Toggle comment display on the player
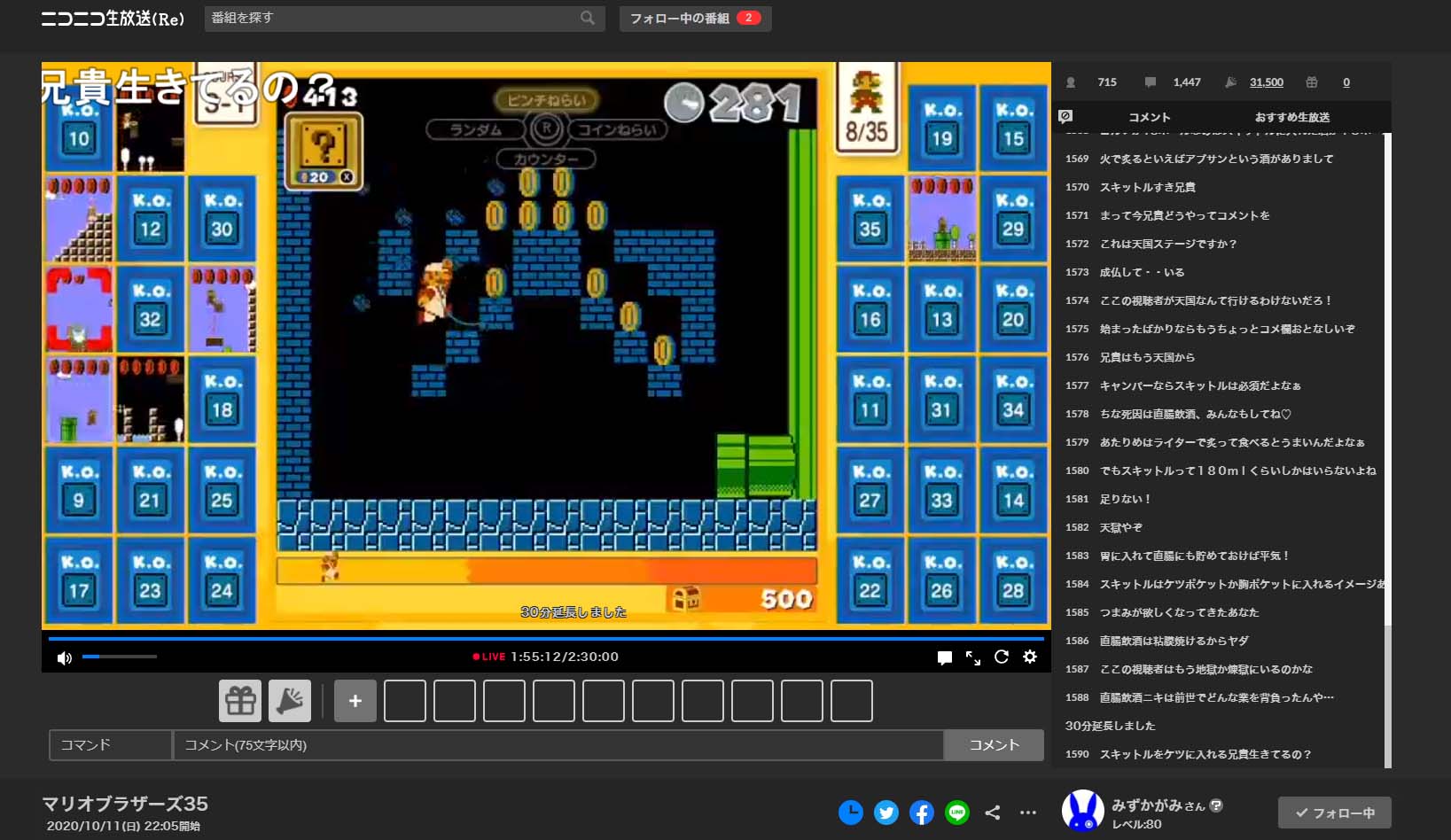This screenshot has width=1451, height=840. [x=945, y=657]
